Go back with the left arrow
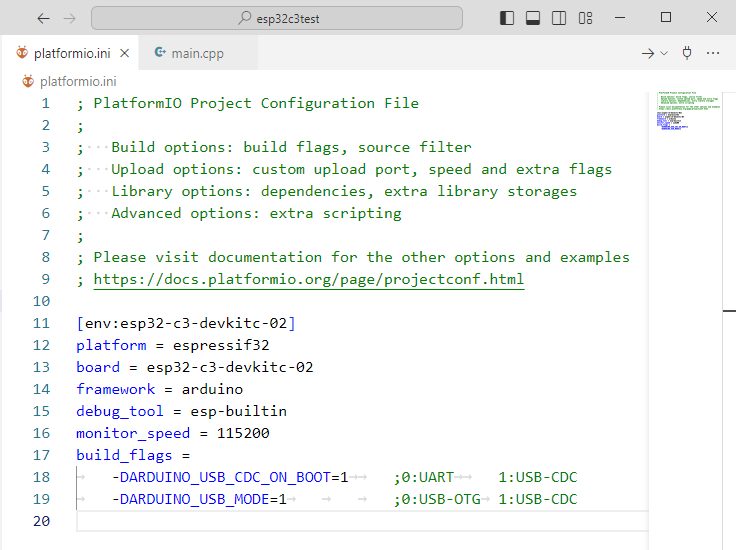Image resolution: width=736 pixels, height=550 pixels. pyautogui.click(x=43, y=18)
